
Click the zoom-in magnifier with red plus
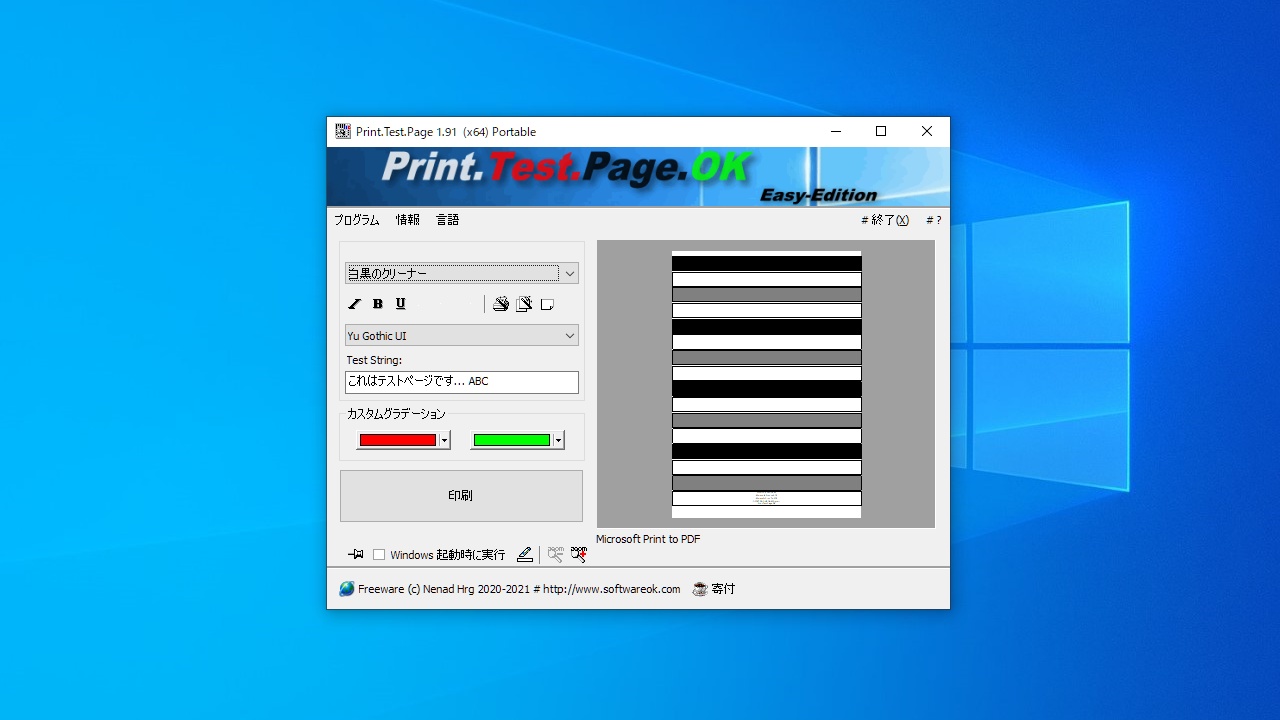point(579,554)
